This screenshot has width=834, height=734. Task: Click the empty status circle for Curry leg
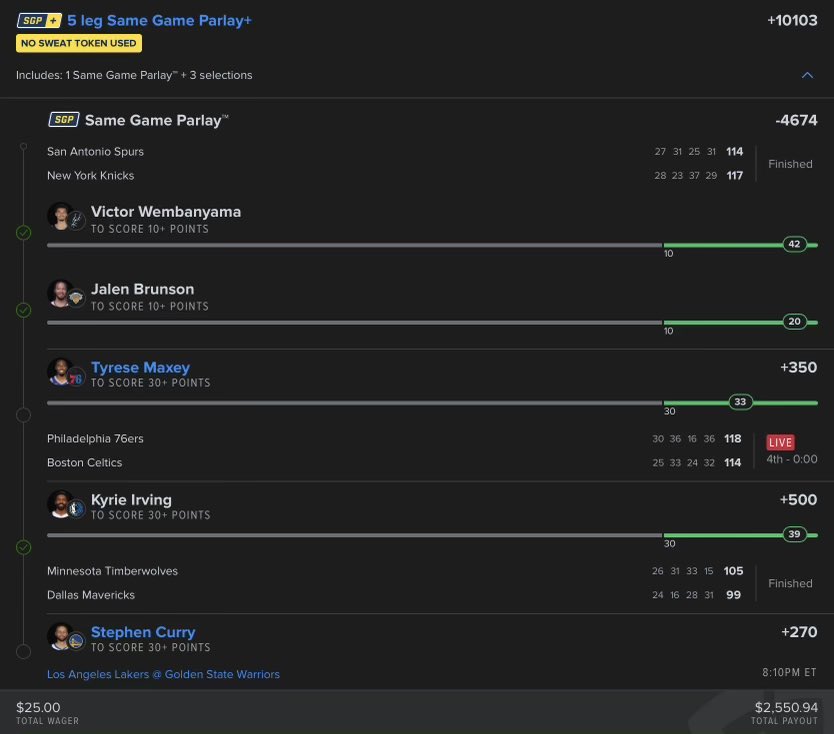point(23,652)
